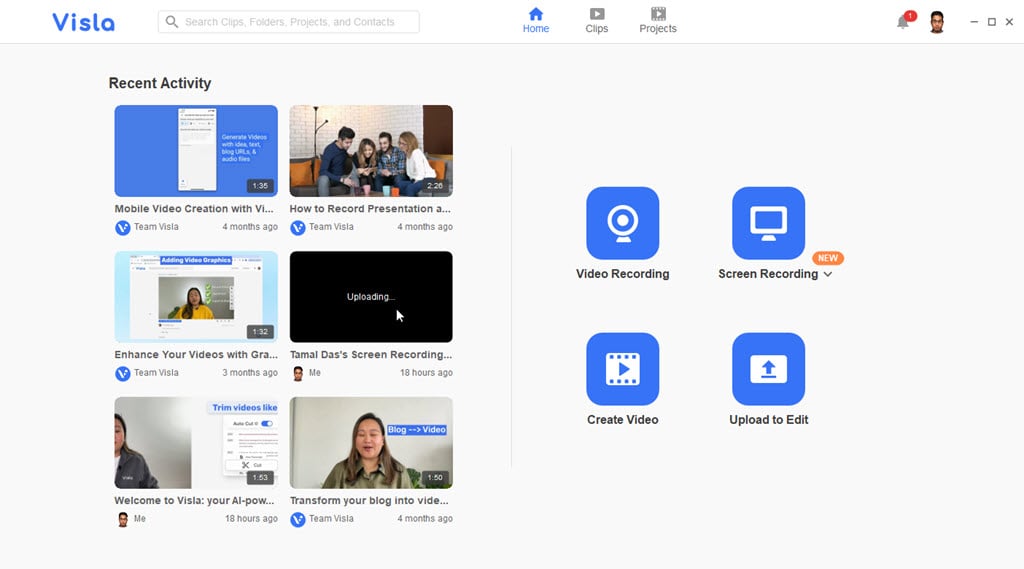Click Team Visla avatar under How to Record

[298, 227]
